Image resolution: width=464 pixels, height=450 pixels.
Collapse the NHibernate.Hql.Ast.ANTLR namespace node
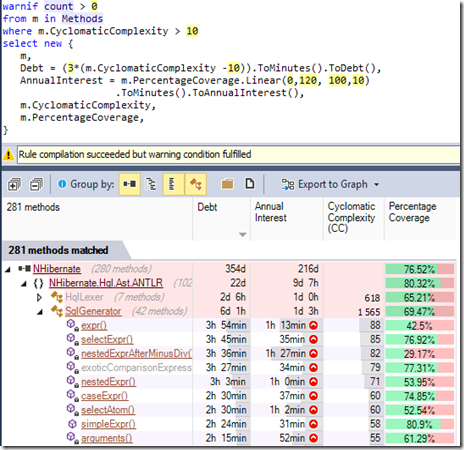24,284
